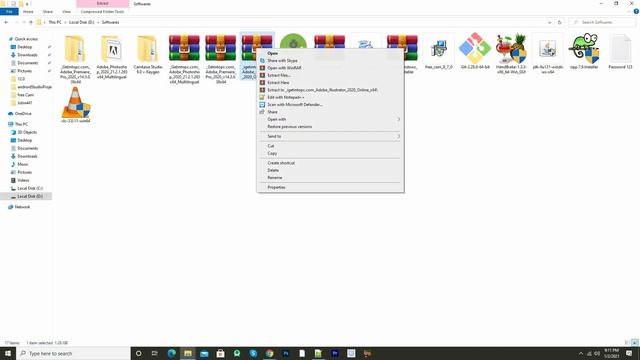This screenshot has width=640, height=360.
Task: Choose Extract to _igetintopc.com_Adobe_Illustrator folder
Action: 330,90
